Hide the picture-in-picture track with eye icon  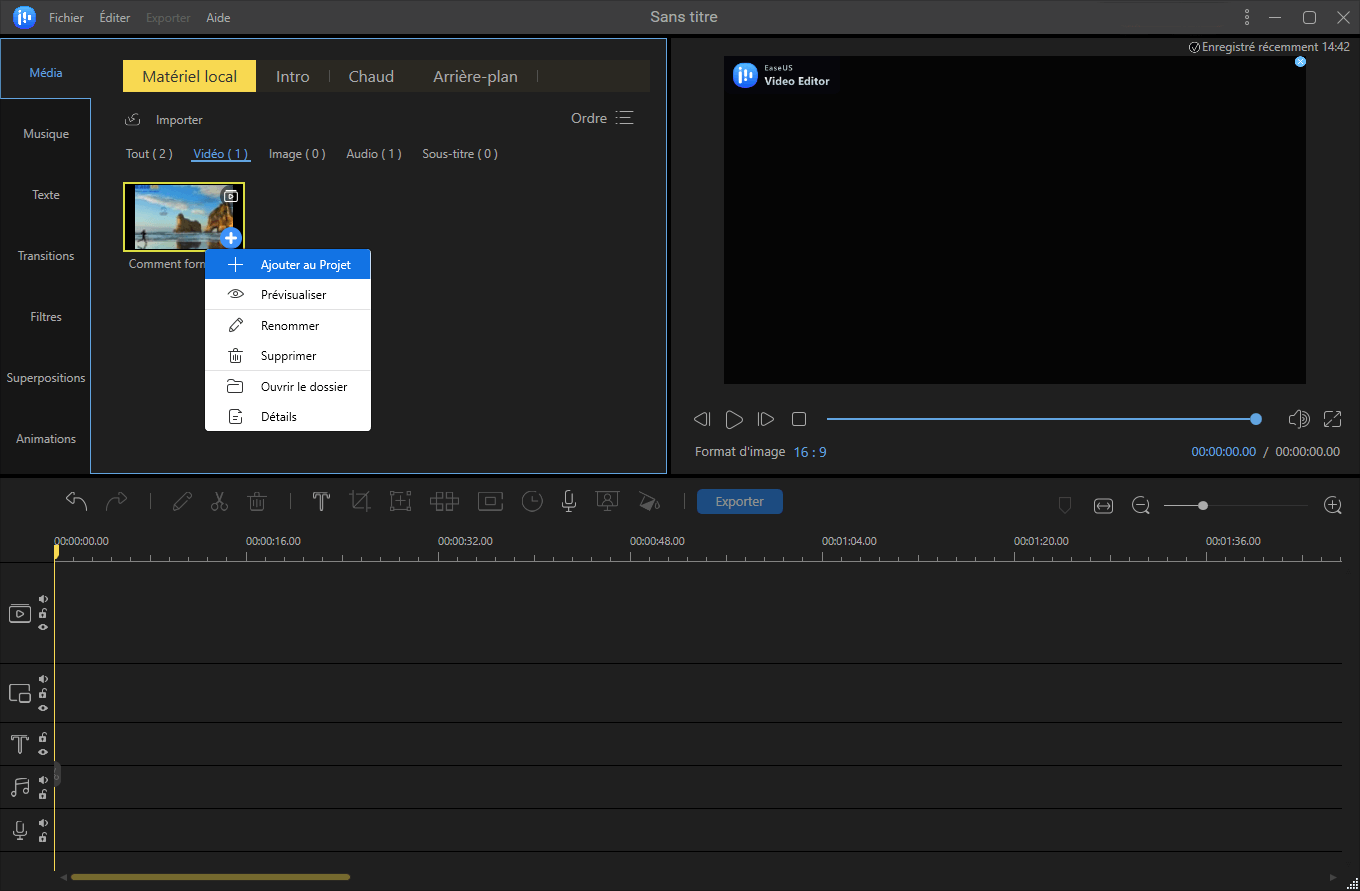[43, 707]
